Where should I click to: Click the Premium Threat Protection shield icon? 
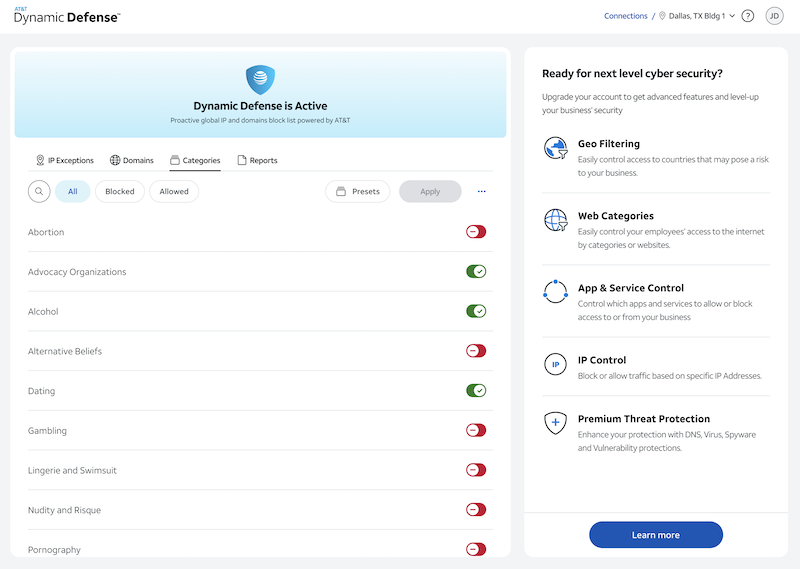click(556, 423)
